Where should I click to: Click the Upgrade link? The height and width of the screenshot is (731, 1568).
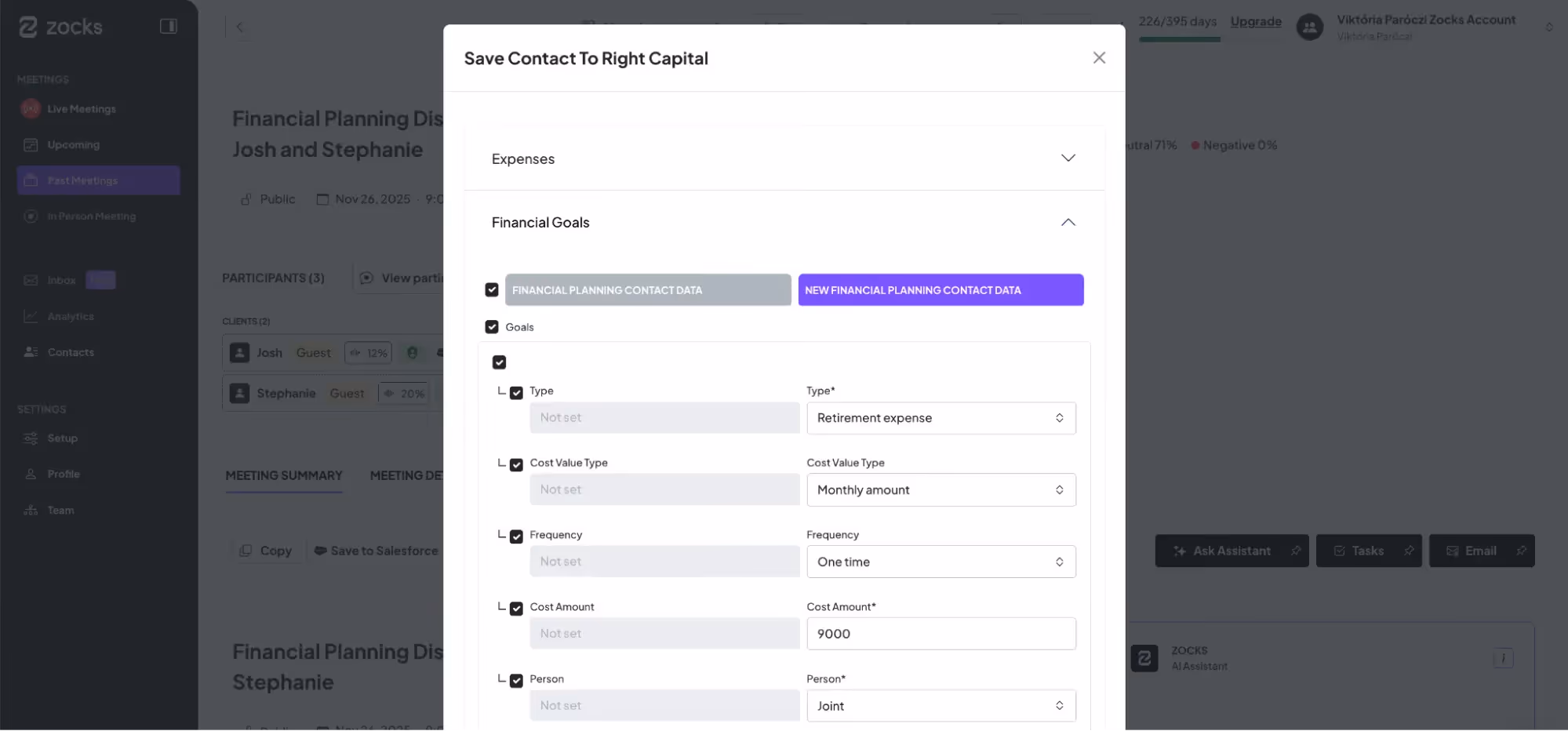1255,21
